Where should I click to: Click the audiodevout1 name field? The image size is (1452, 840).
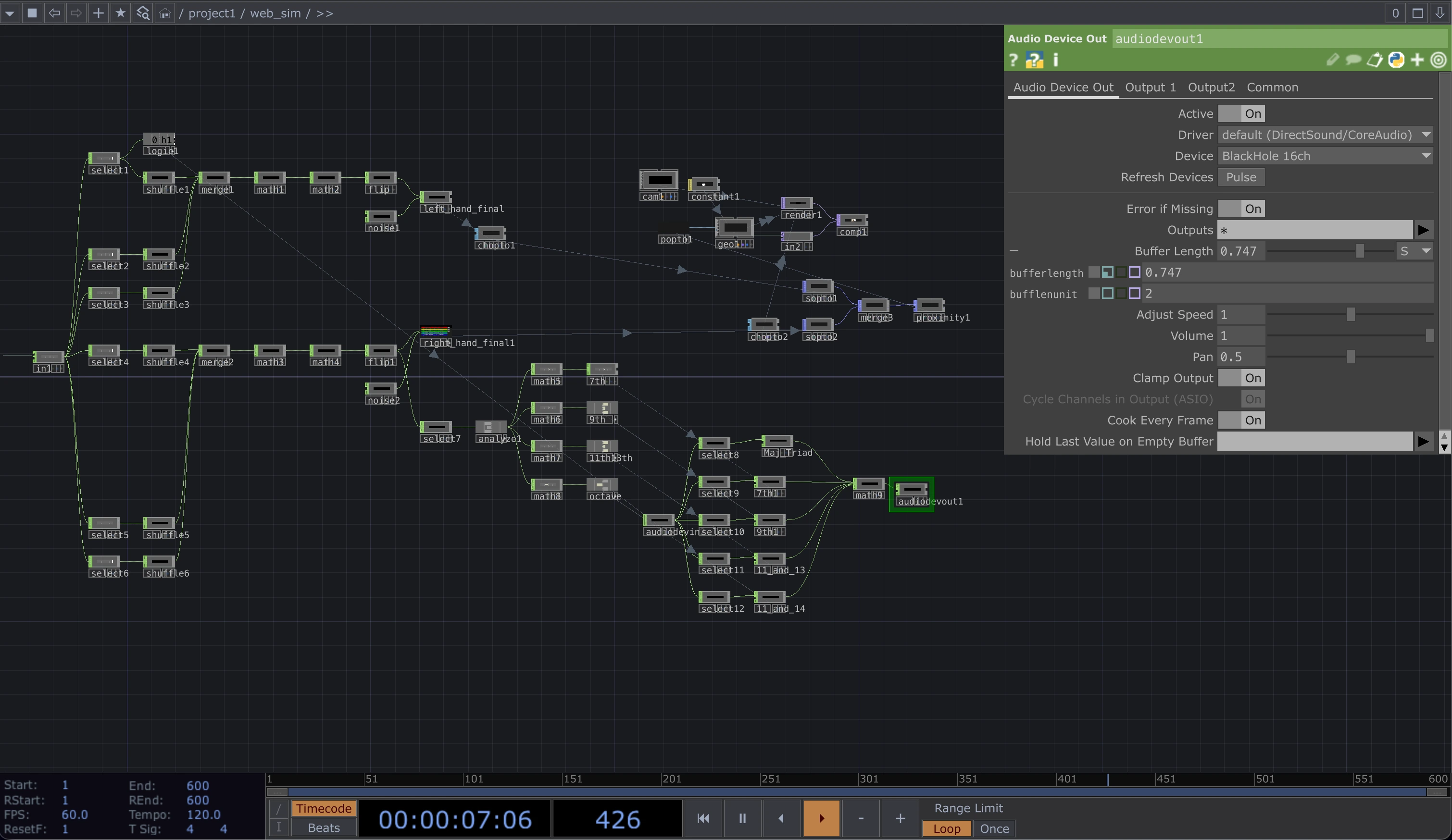[x=1280, y=38]
